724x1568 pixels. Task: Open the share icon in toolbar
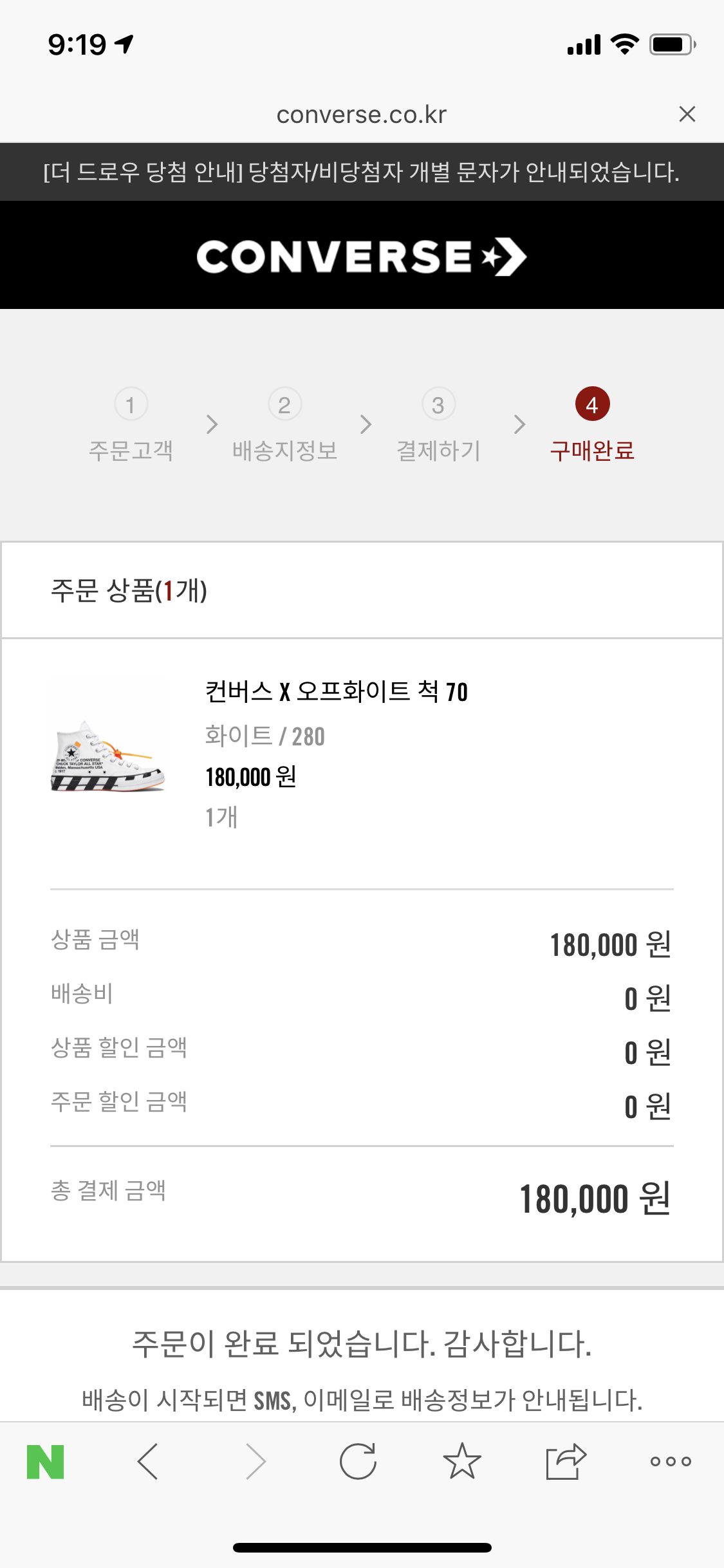tap(566, 1461)
